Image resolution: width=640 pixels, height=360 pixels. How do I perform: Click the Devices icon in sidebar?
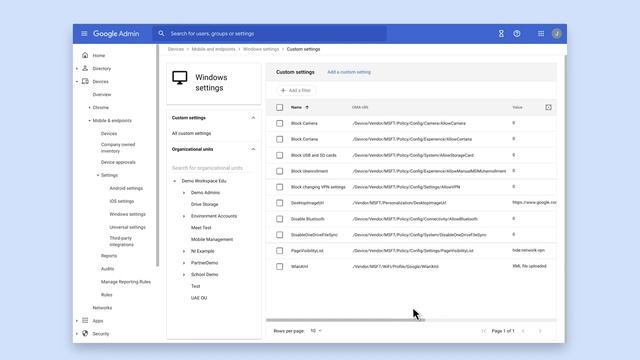point(85,81)
